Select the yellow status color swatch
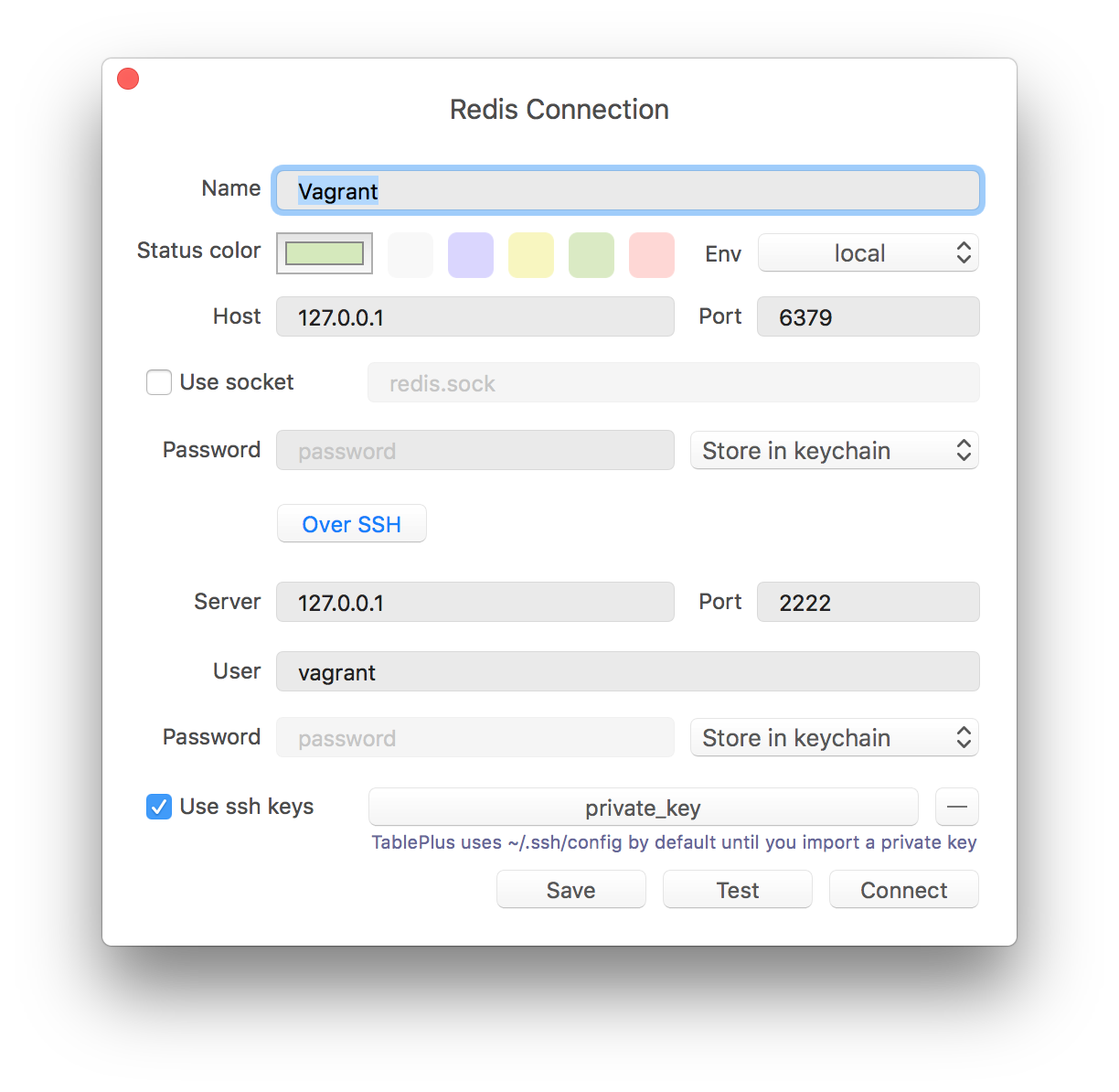This screenshot has width=1119, height=1092. pos(530,254)
